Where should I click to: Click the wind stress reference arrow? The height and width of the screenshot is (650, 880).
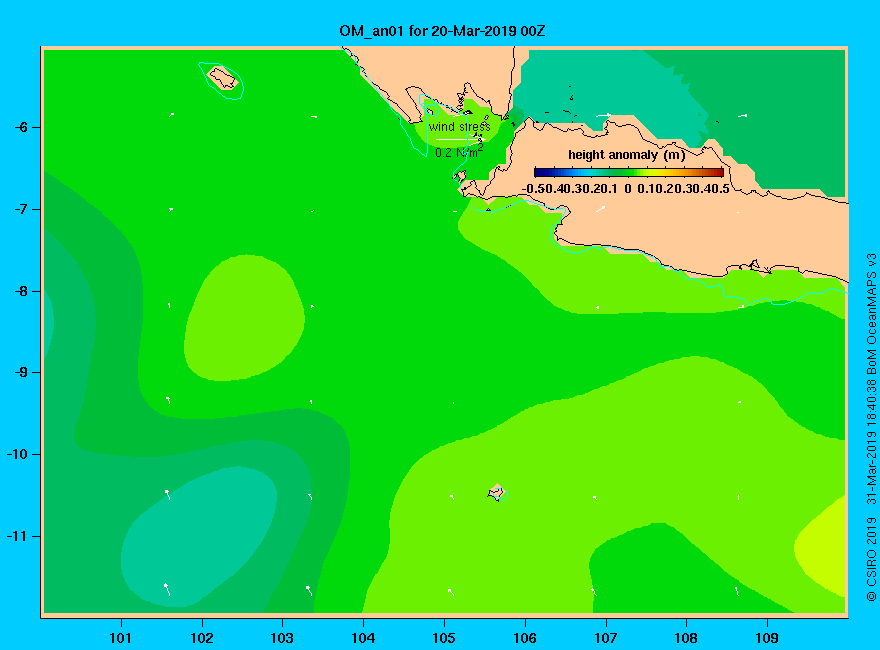459,139
